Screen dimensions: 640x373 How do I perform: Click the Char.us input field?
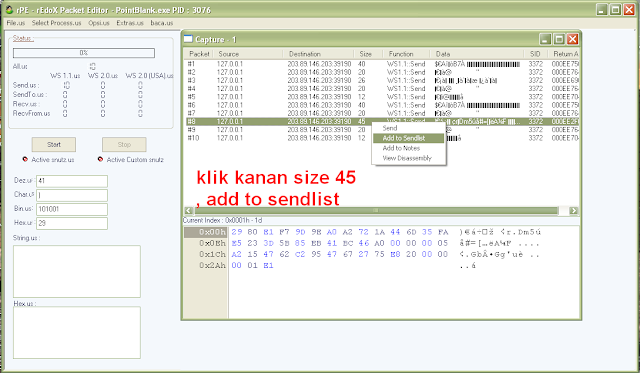(x=72, y=195)
